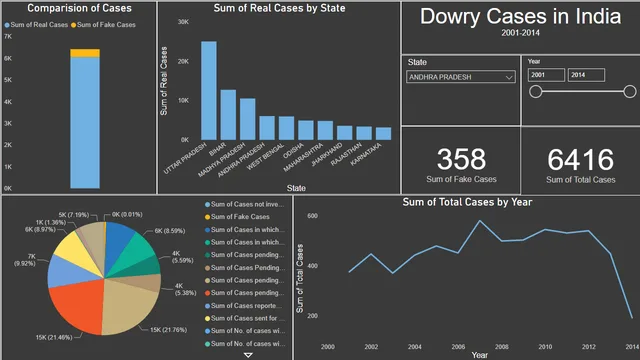640x360 pixels.
Task: Click the Sum of Total Cases by Year title
Action: coord(467,202)
